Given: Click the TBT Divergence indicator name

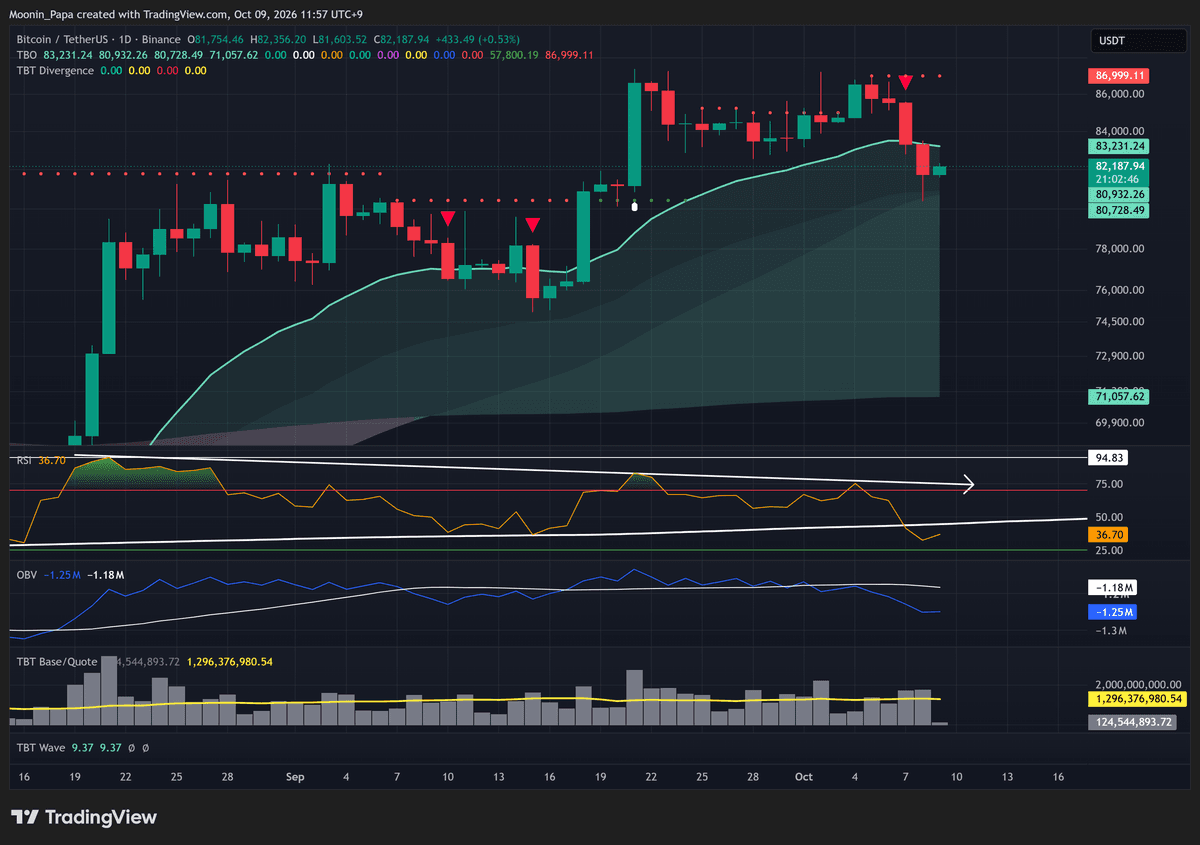Looking at the screenshot, I should (55, 70).
